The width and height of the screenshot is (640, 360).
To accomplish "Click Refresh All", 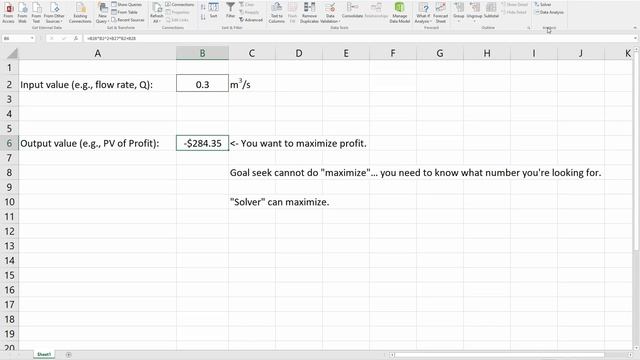I will [x=157, y=13].
